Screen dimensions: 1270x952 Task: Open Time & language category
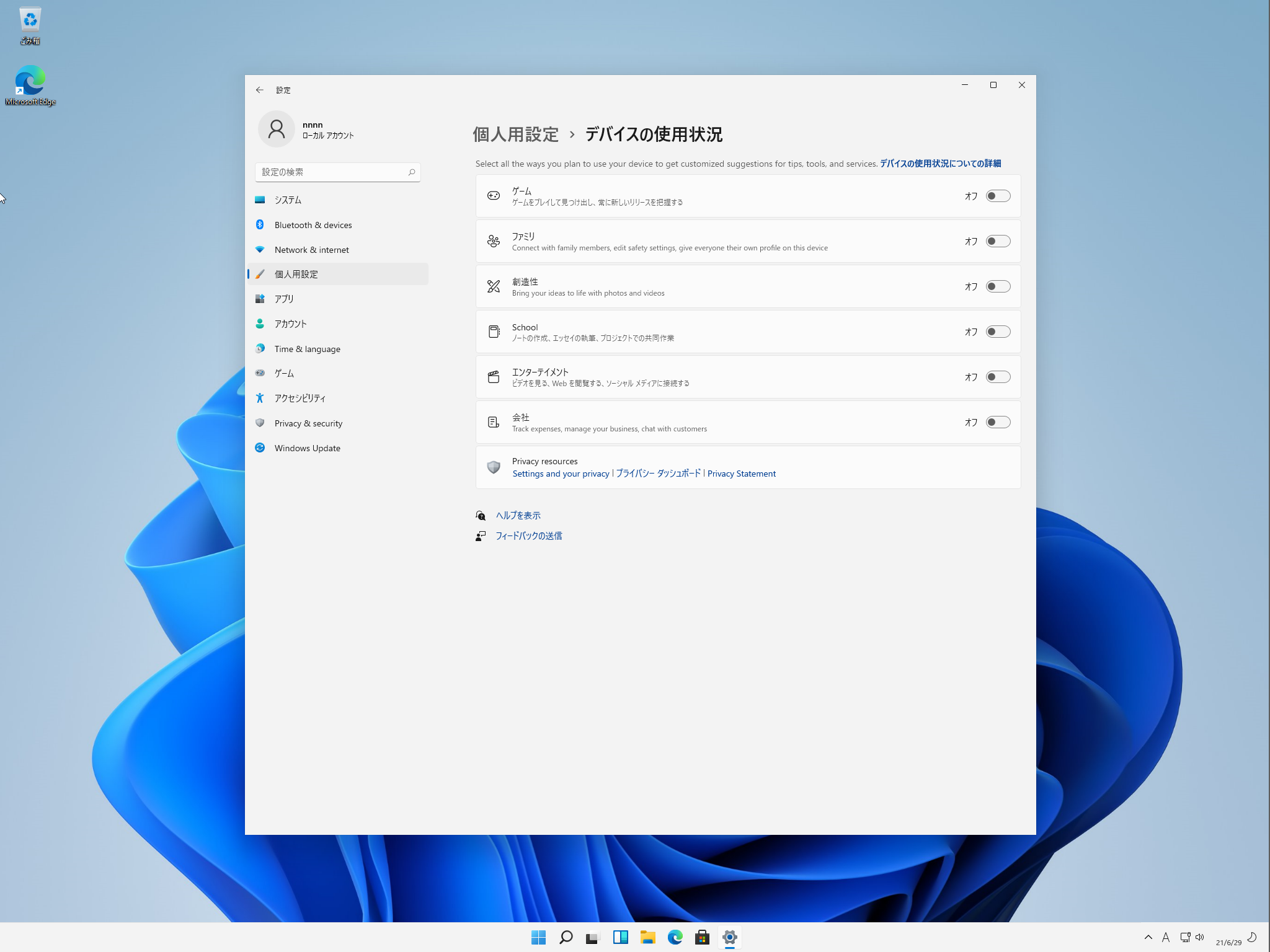click(x=338, y=348)
